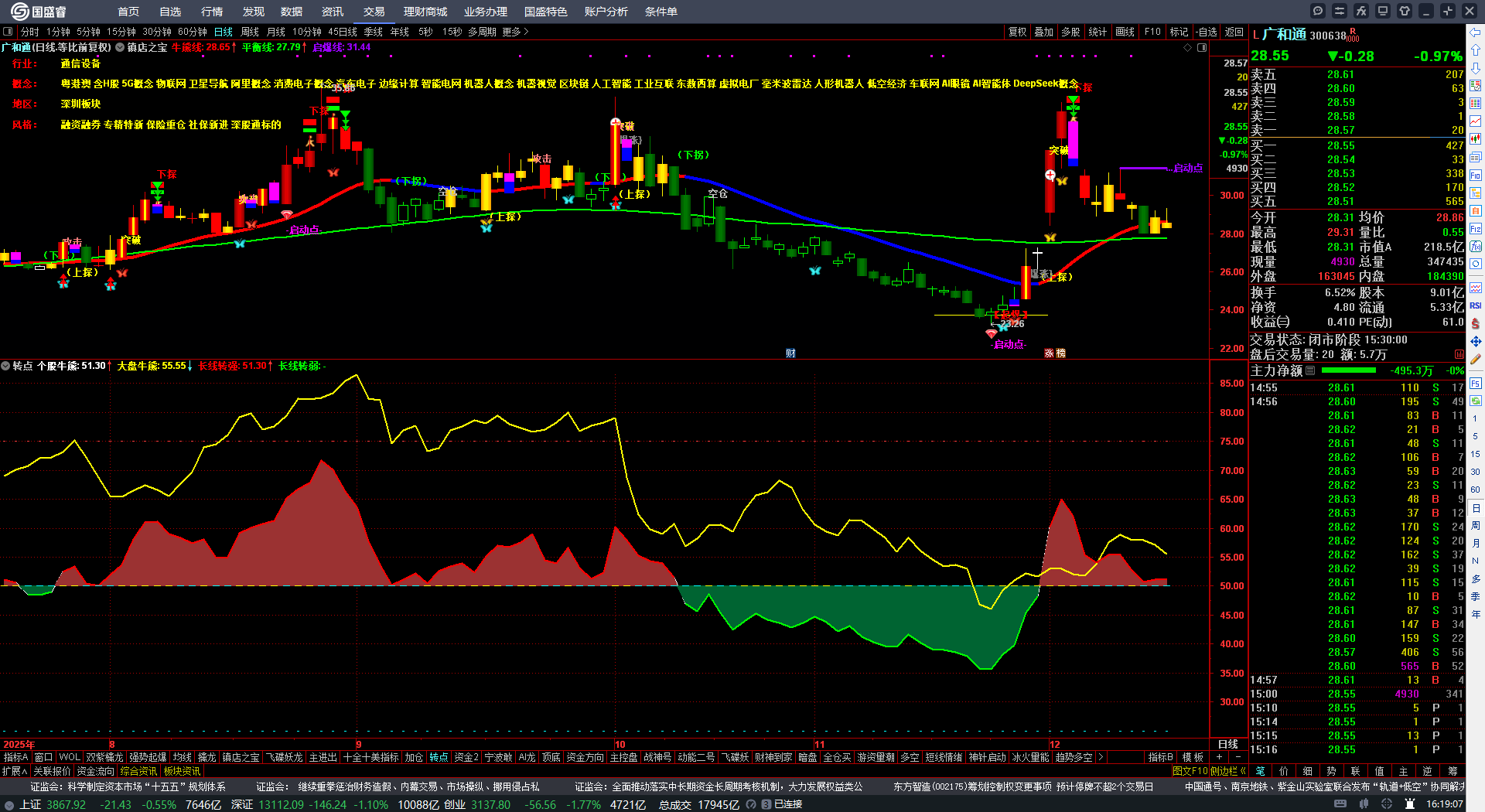Click the 画线 drawing button
The height and width of the screenshot is (812, 1485).
(x=1125, y=32)
